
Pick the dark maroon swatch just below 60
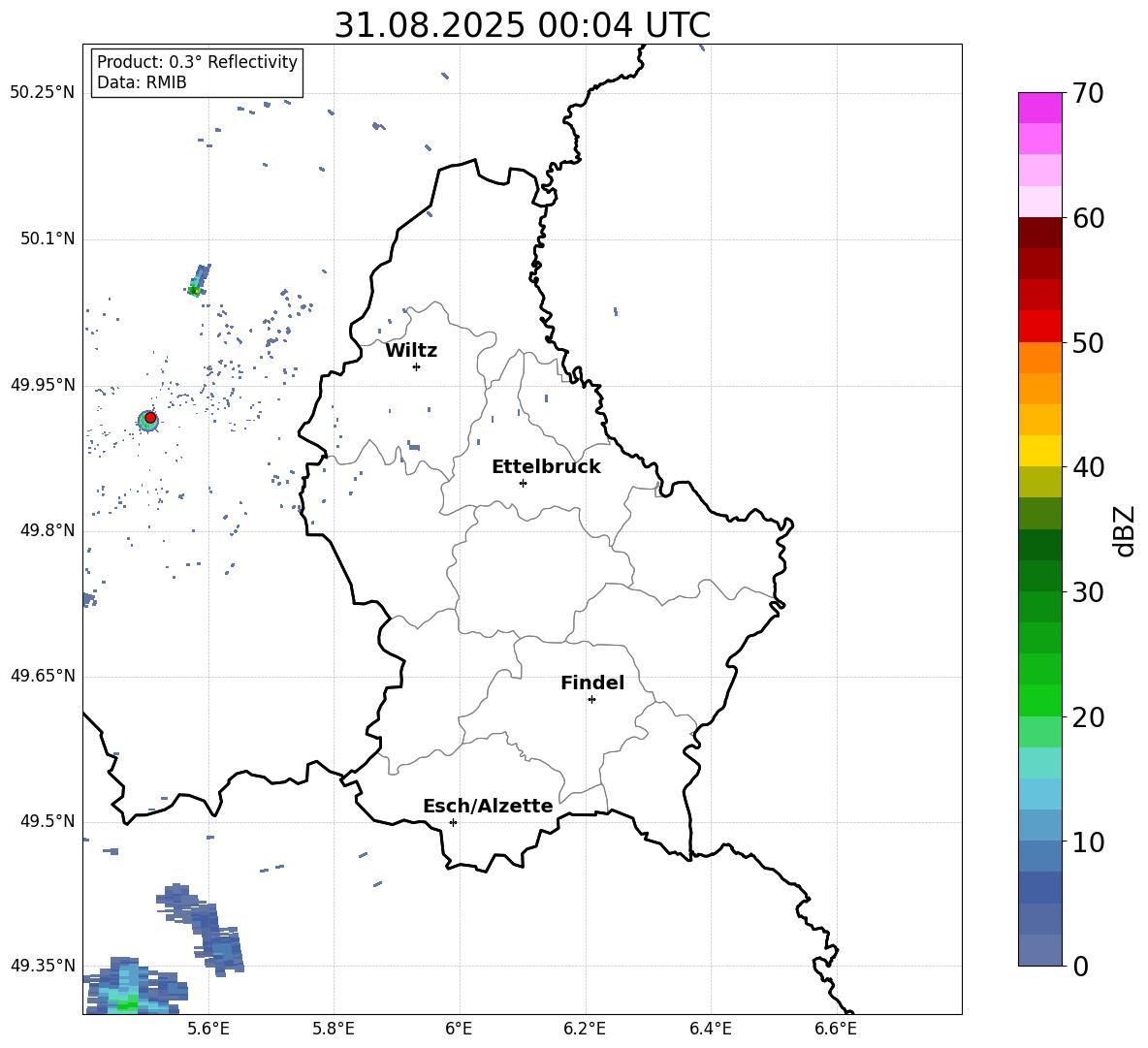click(1039, 233)
